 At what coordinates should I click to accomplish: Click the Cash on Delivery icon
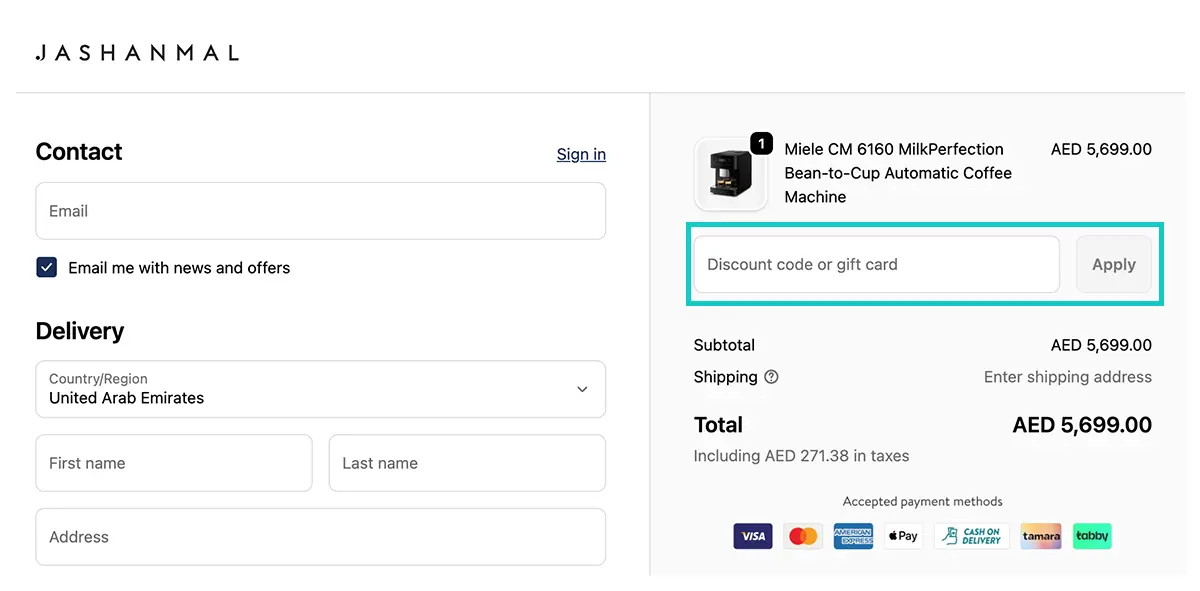click(972, 536)
